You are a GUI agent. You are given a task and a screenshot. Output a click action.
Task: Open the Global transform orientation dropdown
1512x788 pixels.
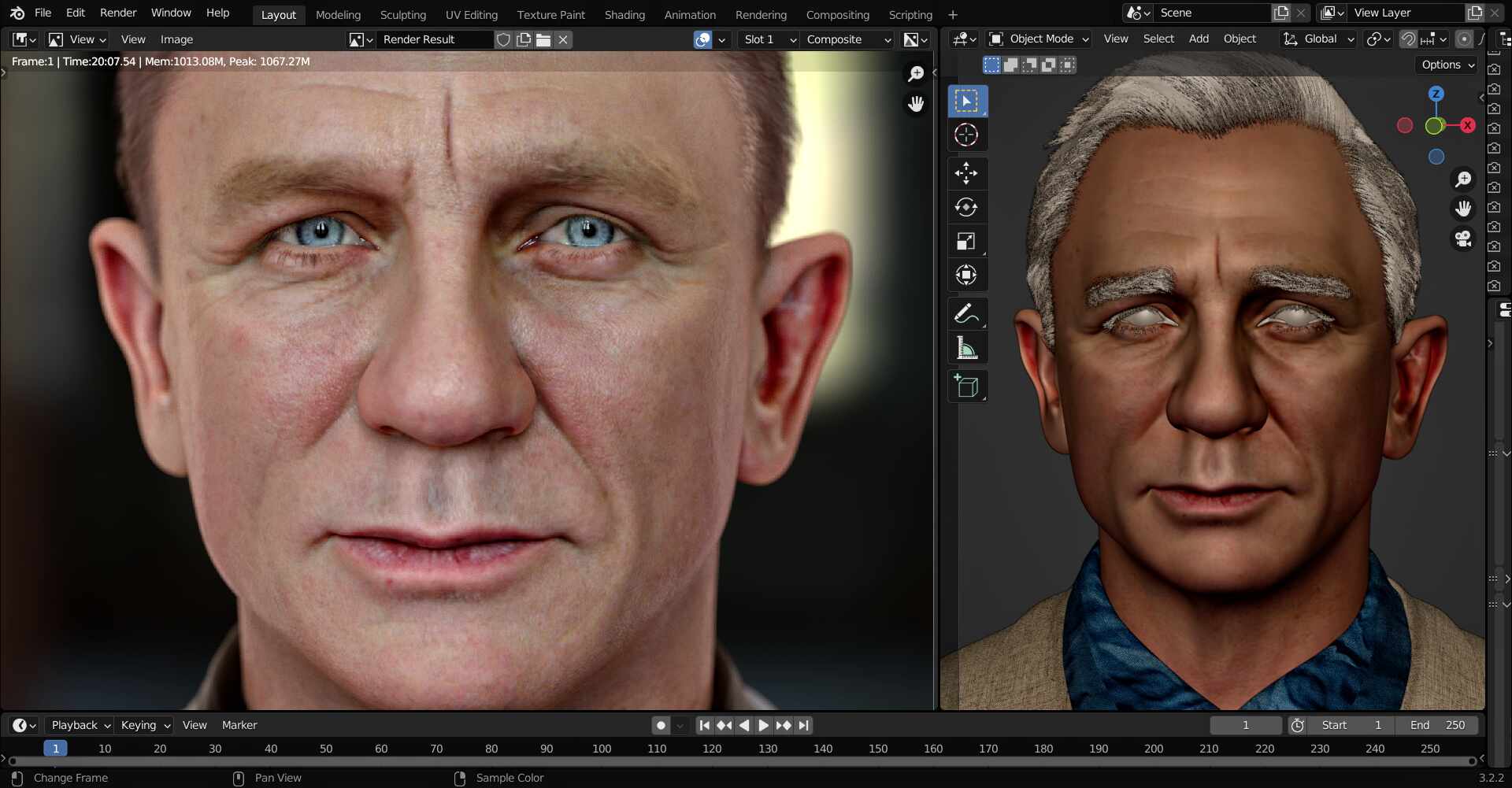tap(1318, 39)
